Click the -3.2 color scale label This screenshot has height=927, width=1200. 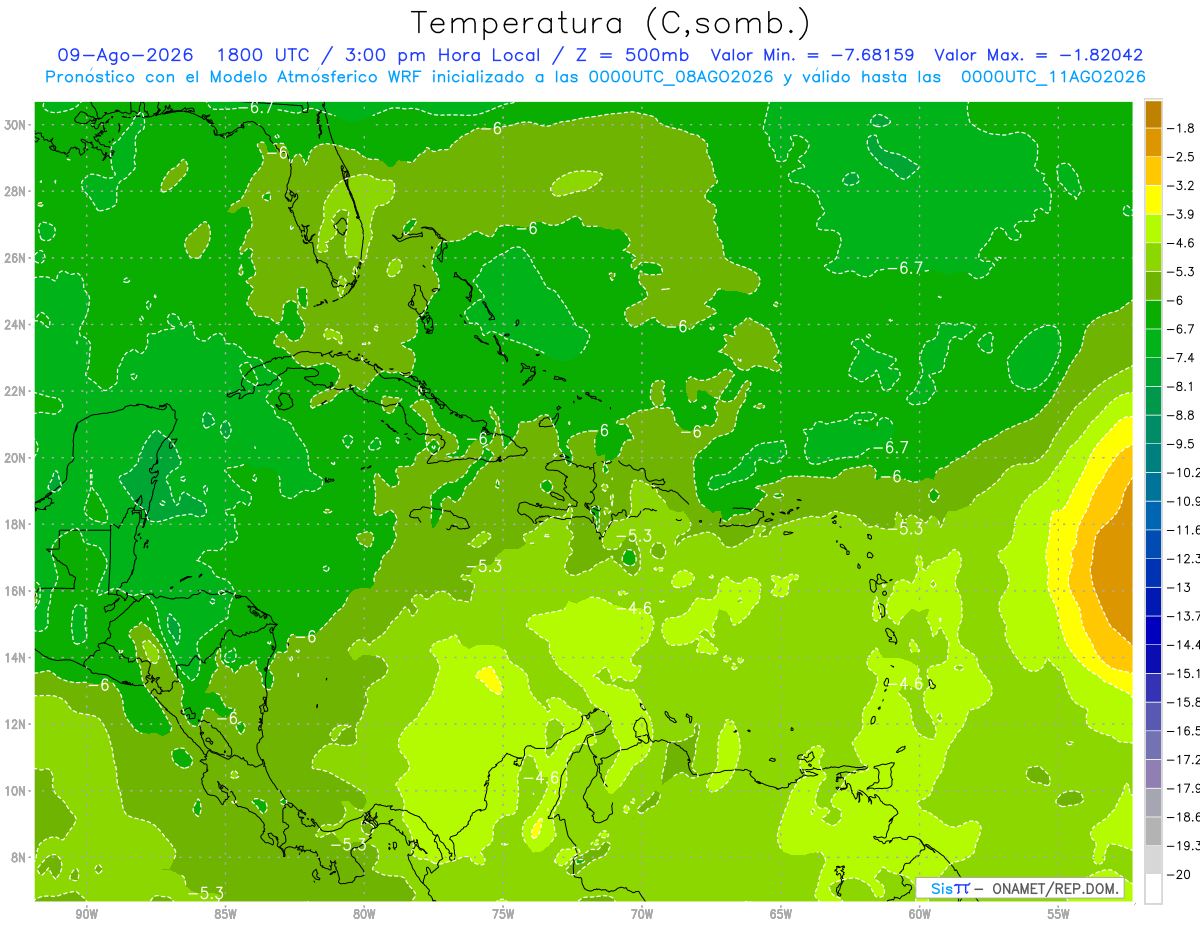pos(1182,186)
